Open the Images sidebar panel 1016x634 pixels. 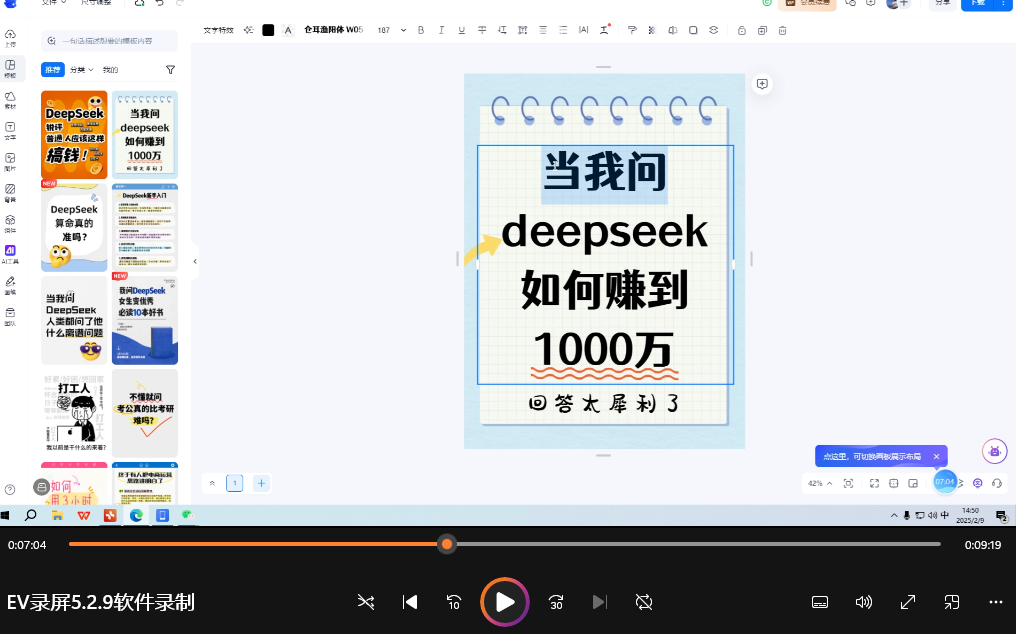pos(10,161)
